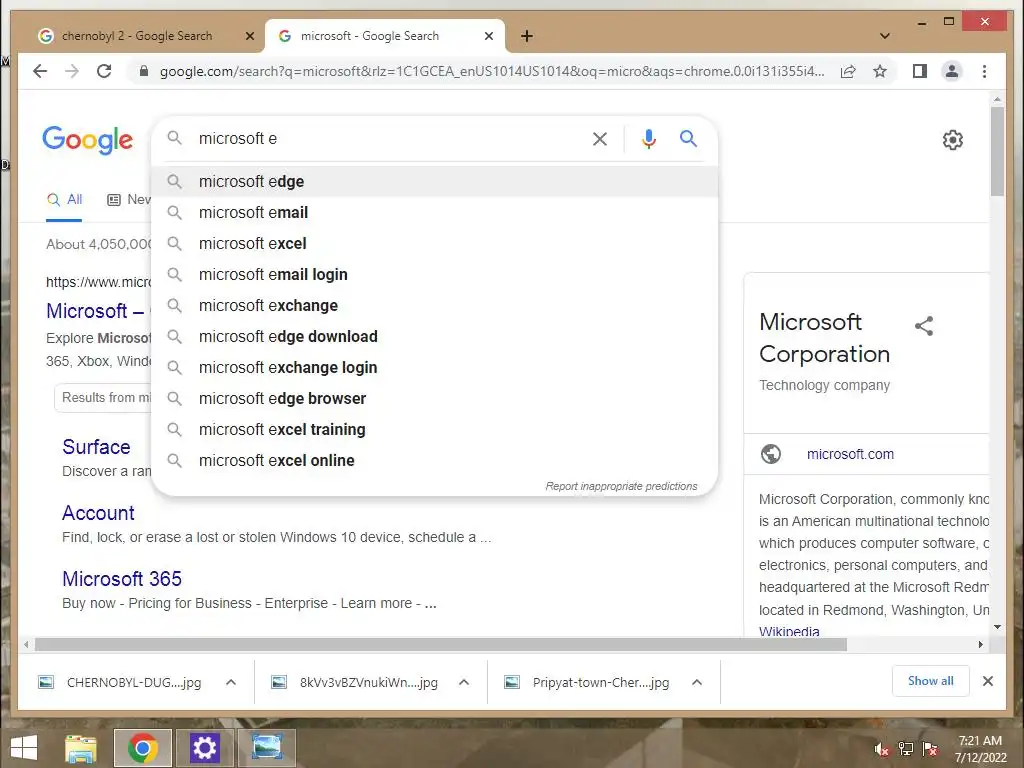Choose suggestion microsoft excel online

pos(435,460)
